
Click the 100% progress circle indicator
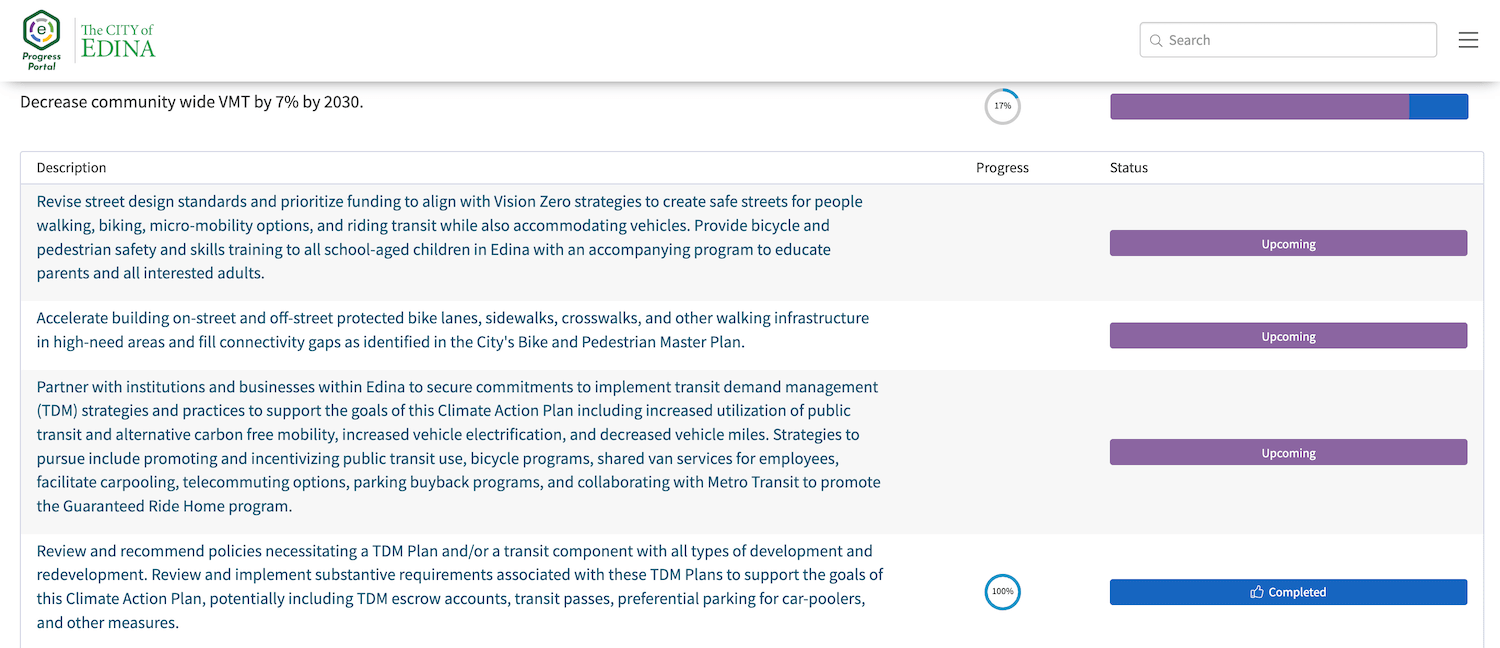coord(1002,592)
